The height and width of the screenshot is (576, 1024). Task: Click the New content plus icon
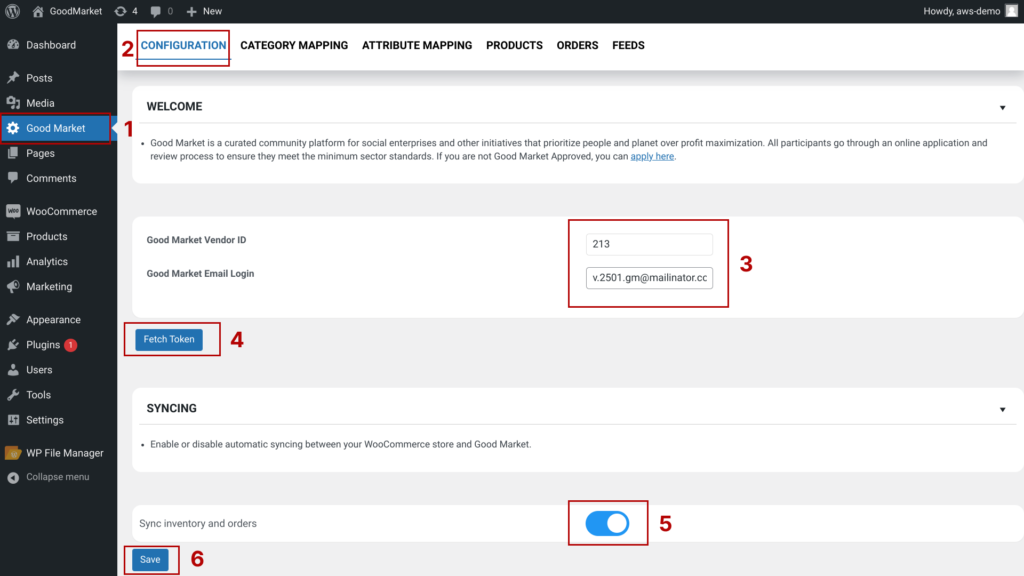[x=192, y=11]
